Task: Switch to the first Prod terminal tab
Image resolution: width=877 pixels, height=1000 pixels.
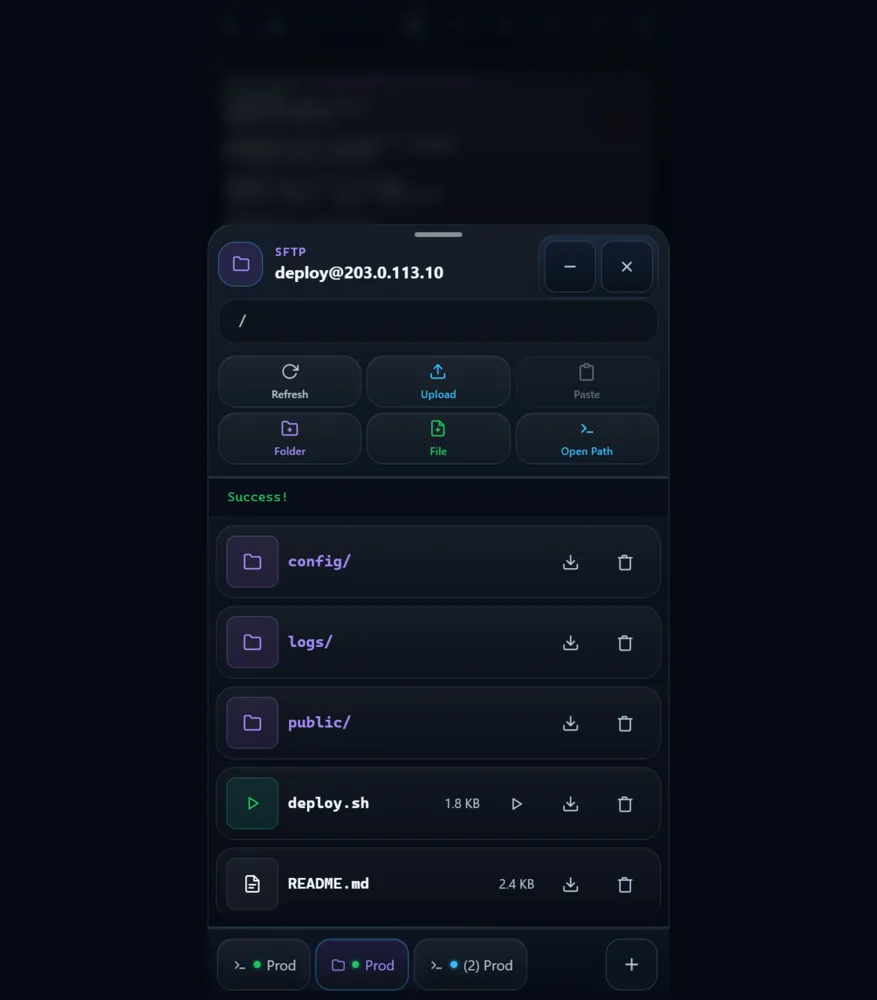Action: coord(264,964)
